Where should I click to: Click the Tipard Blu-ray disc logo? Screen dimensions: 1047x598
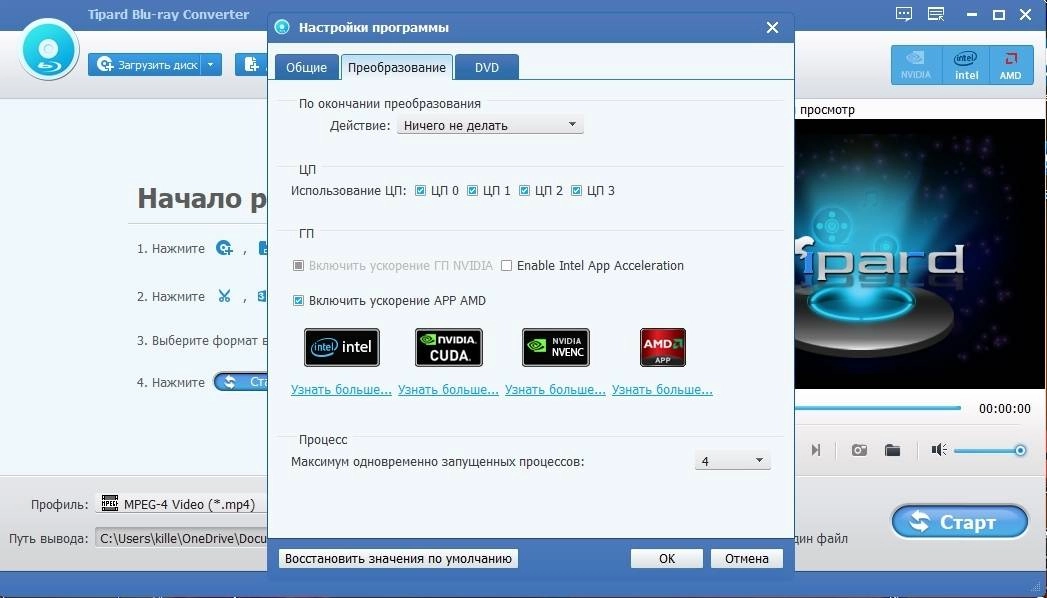(x=49, y=50)
